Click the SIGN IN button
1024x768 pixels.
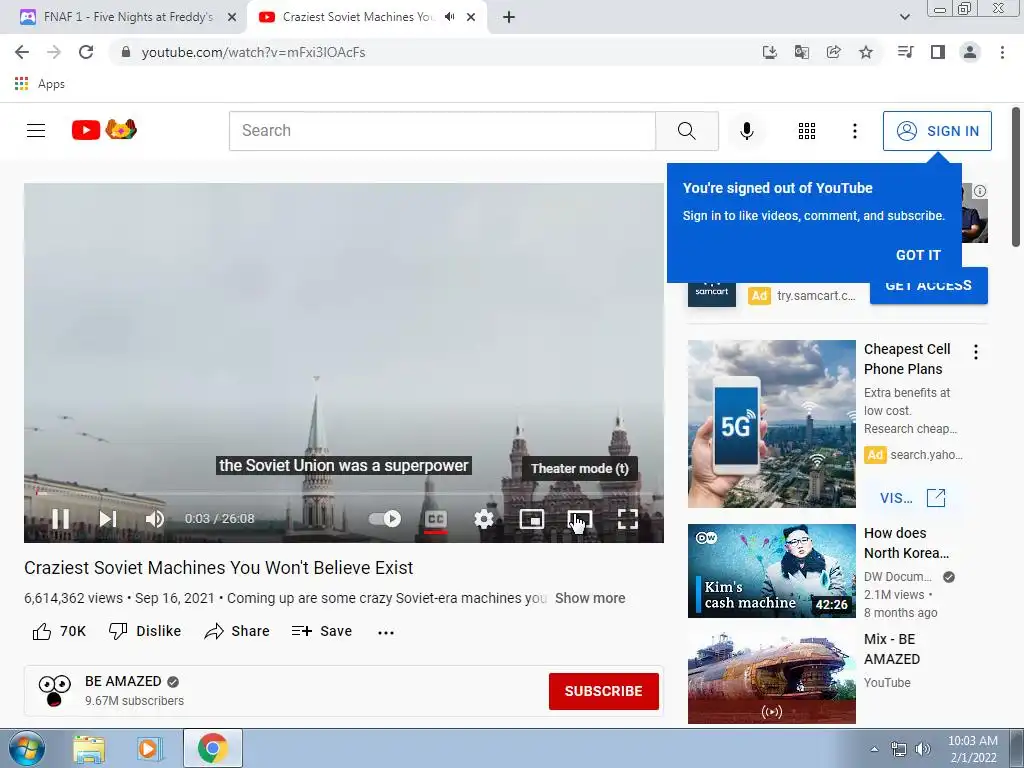937,131
